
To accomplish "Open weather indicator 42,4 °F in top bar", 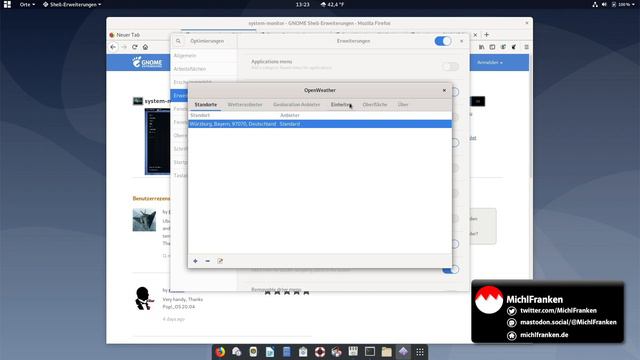I will click(x=332, y=4).
